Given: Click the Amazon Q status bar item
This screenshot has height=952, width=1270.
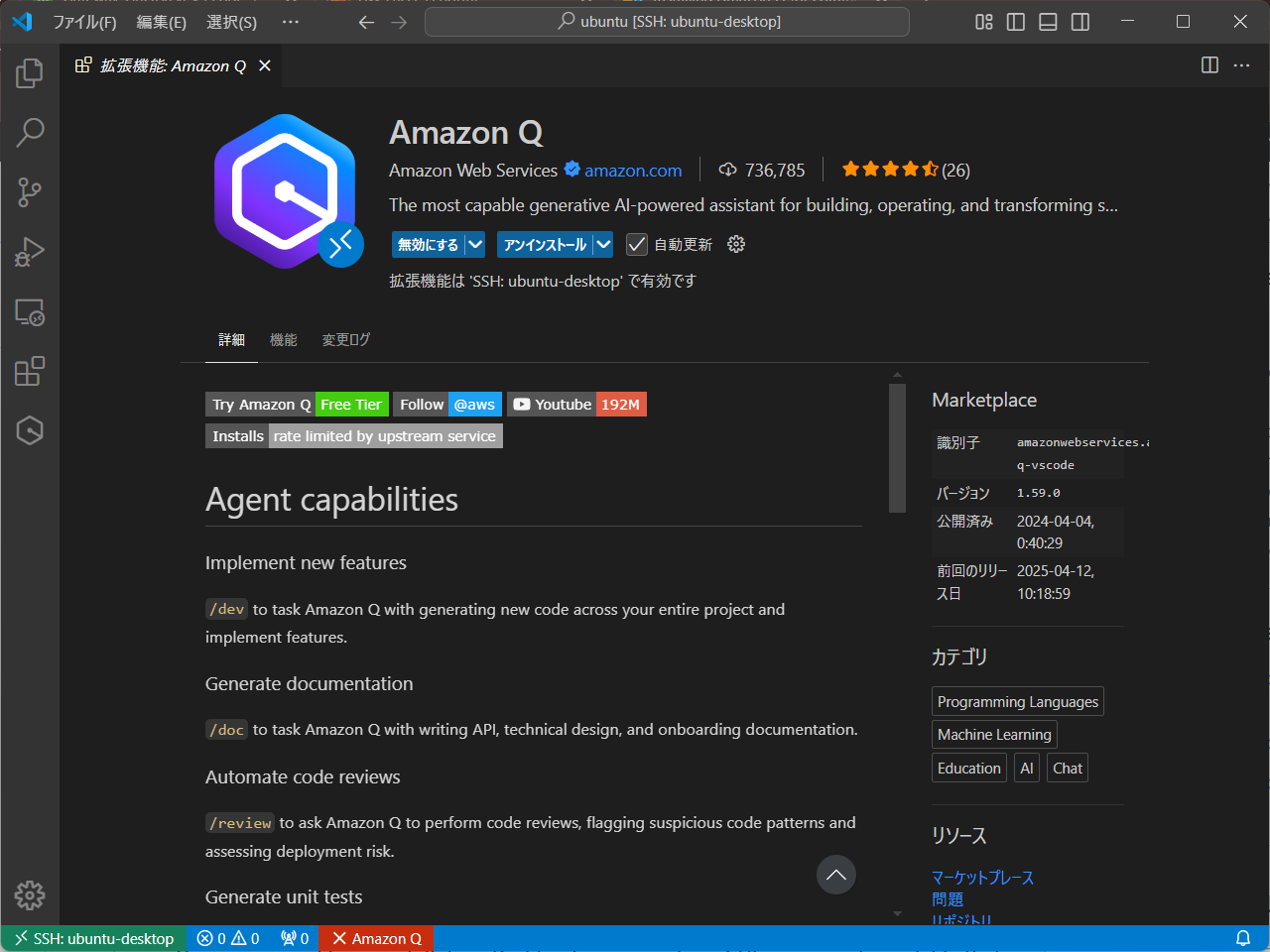Looking at the screenshot, I should click(377, 938).
